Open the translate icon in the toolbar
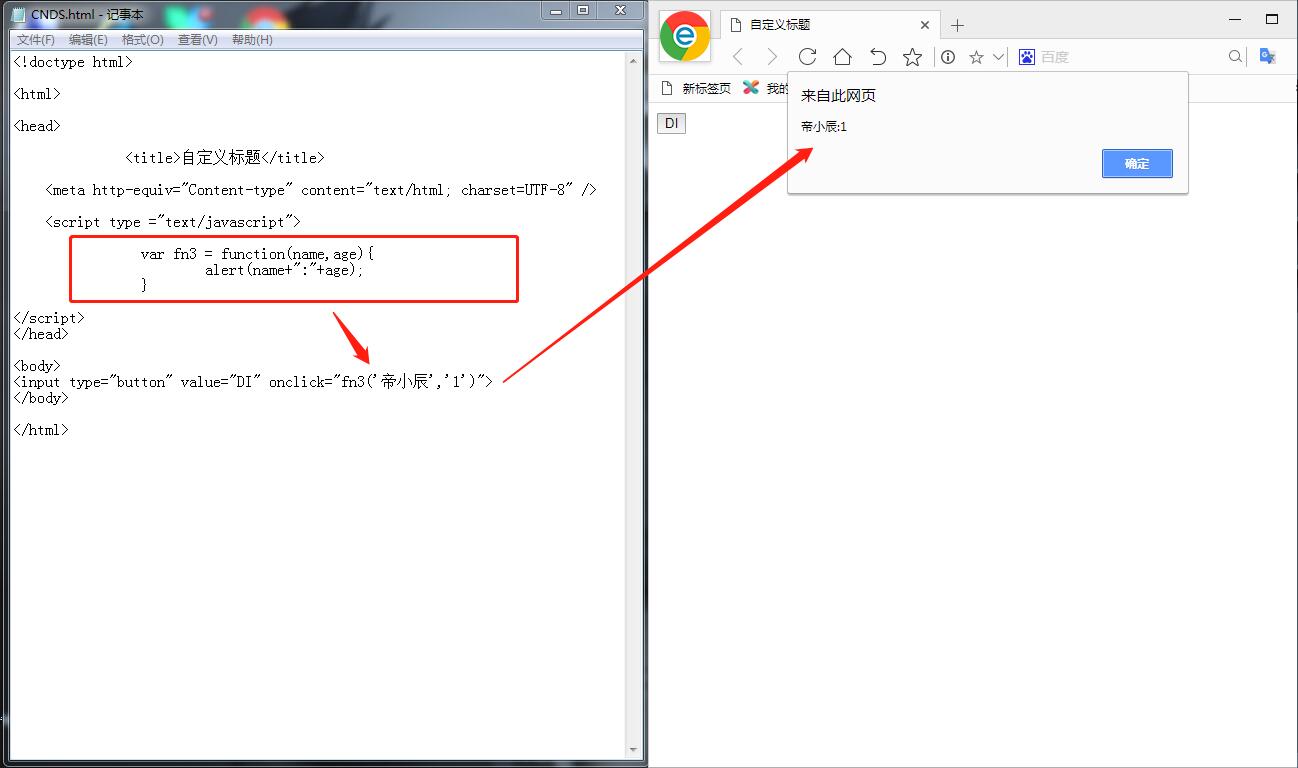This screenshot has width=1298, height=768. [1266, 57]
